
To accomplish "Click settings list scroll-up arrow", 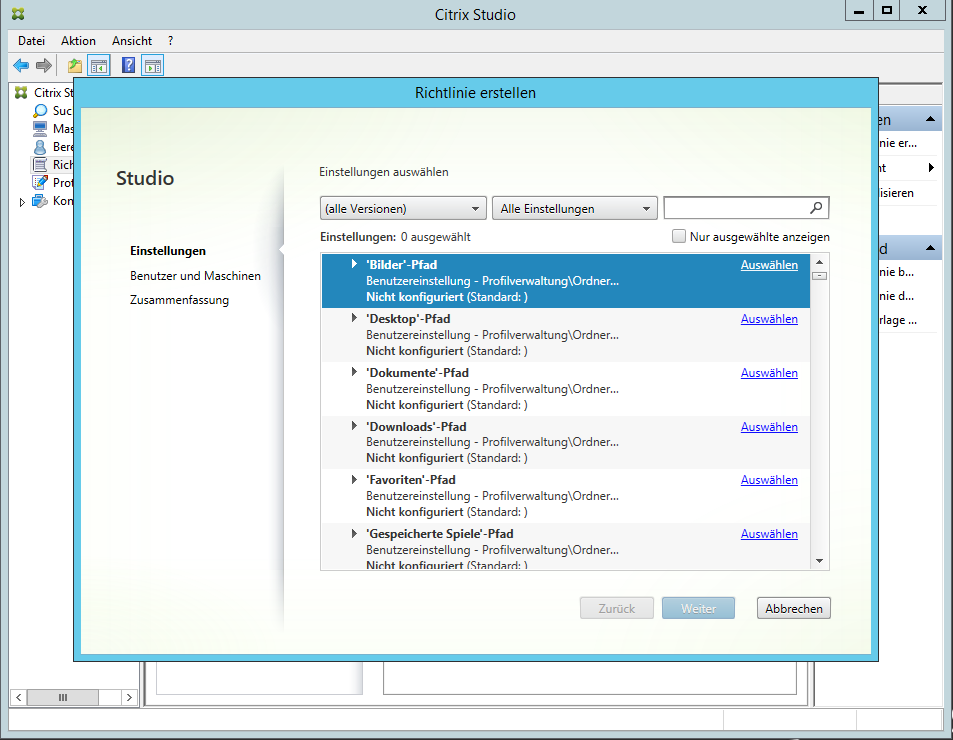I will (x=819, y=262).
